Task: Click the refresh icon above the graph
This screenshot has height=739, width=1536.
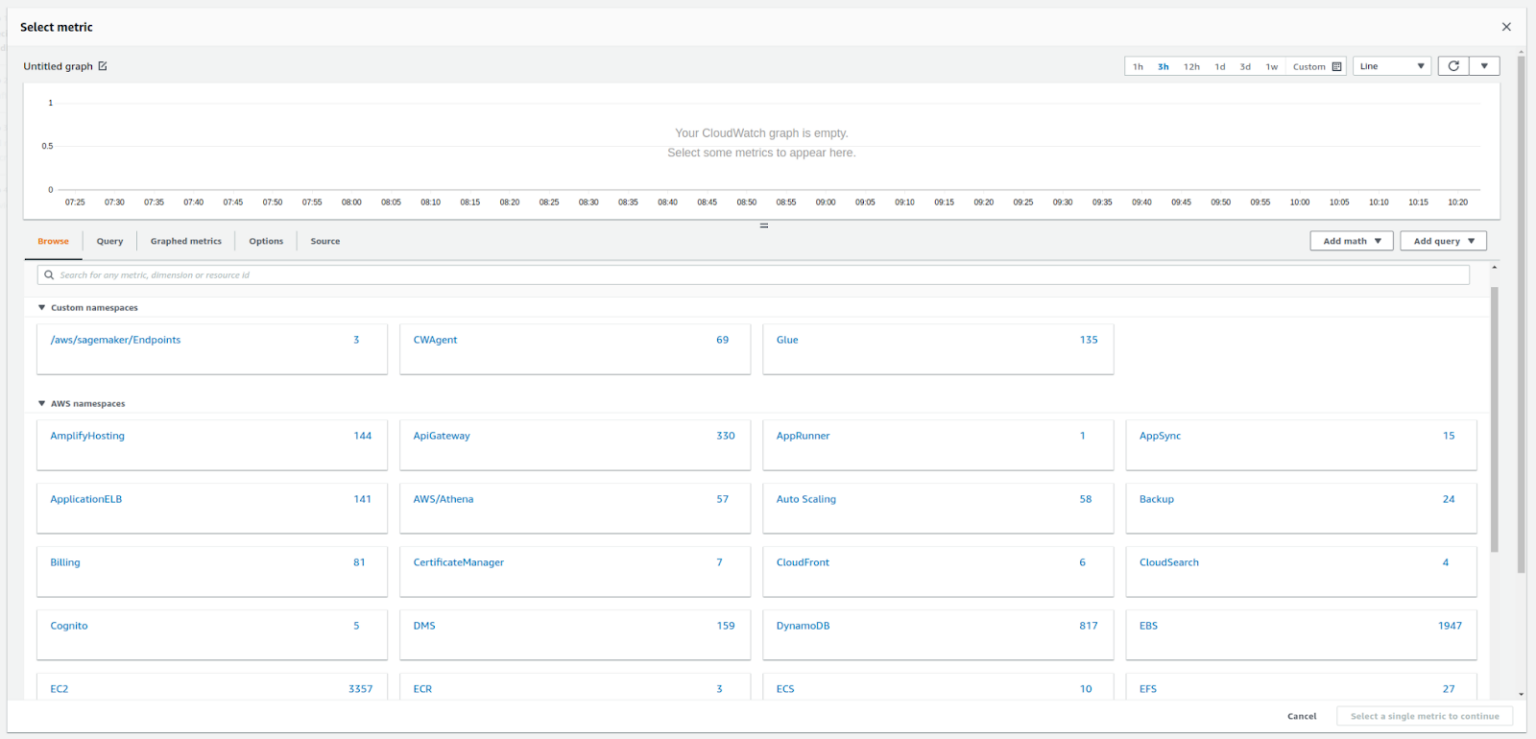Action: tap(1455, 65)
